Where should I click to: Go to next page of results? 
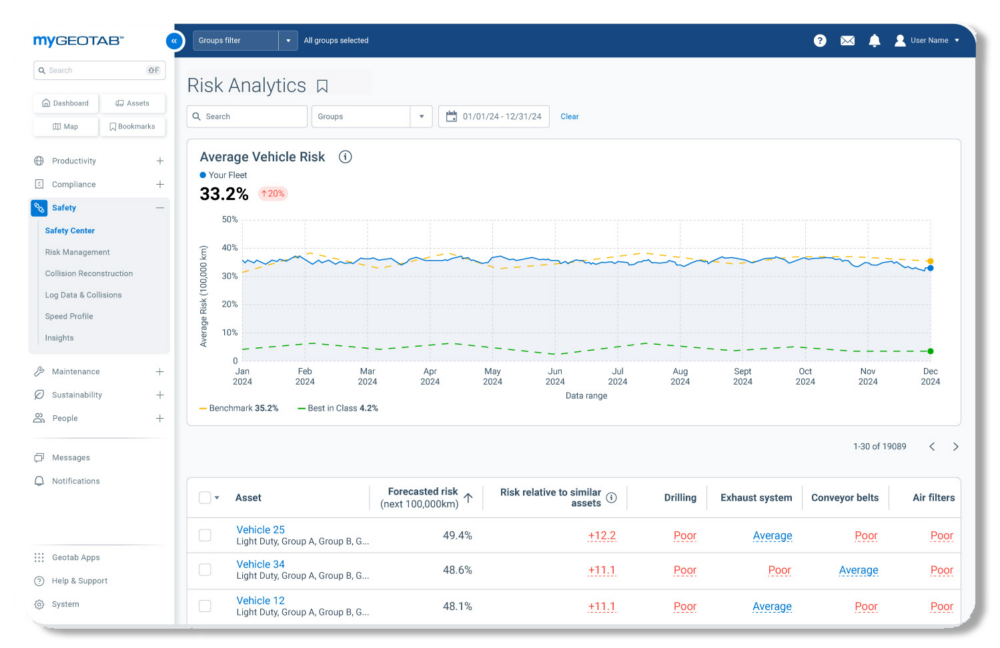[x=955, y=447]
